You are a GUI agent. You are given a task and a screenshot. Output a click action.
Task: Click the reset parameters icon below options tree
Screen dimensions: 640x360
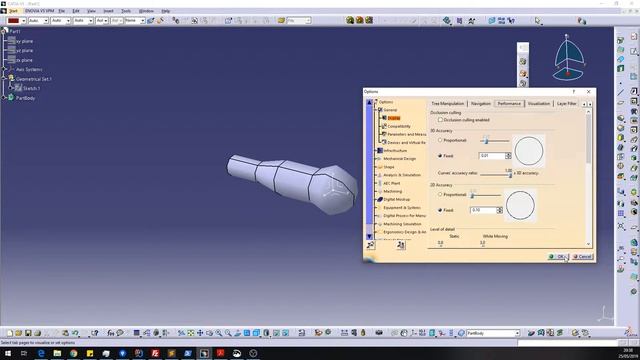point(401,244)
